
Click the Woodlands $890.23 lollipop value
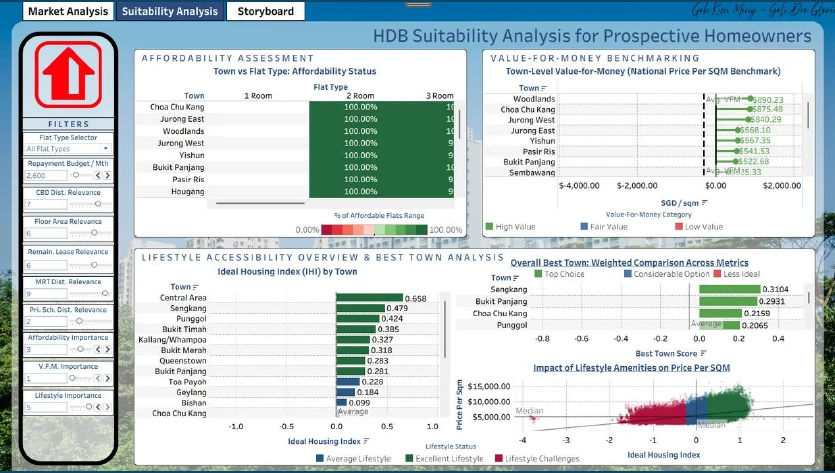pos(767,100)
